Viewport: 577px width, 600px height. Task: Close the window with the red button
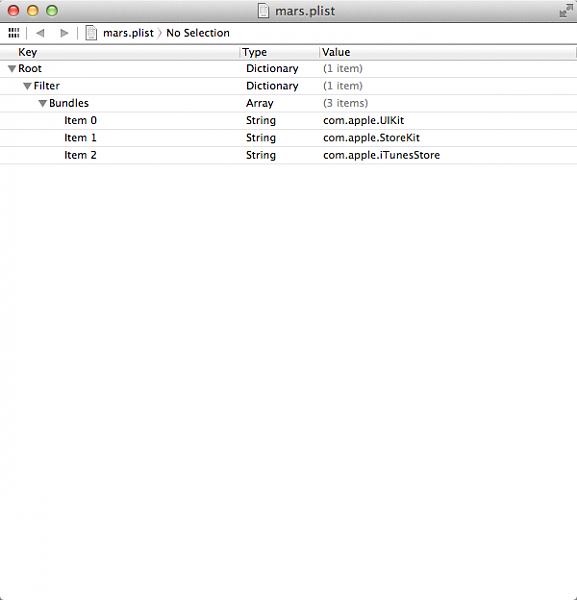(x=13, y=10)
